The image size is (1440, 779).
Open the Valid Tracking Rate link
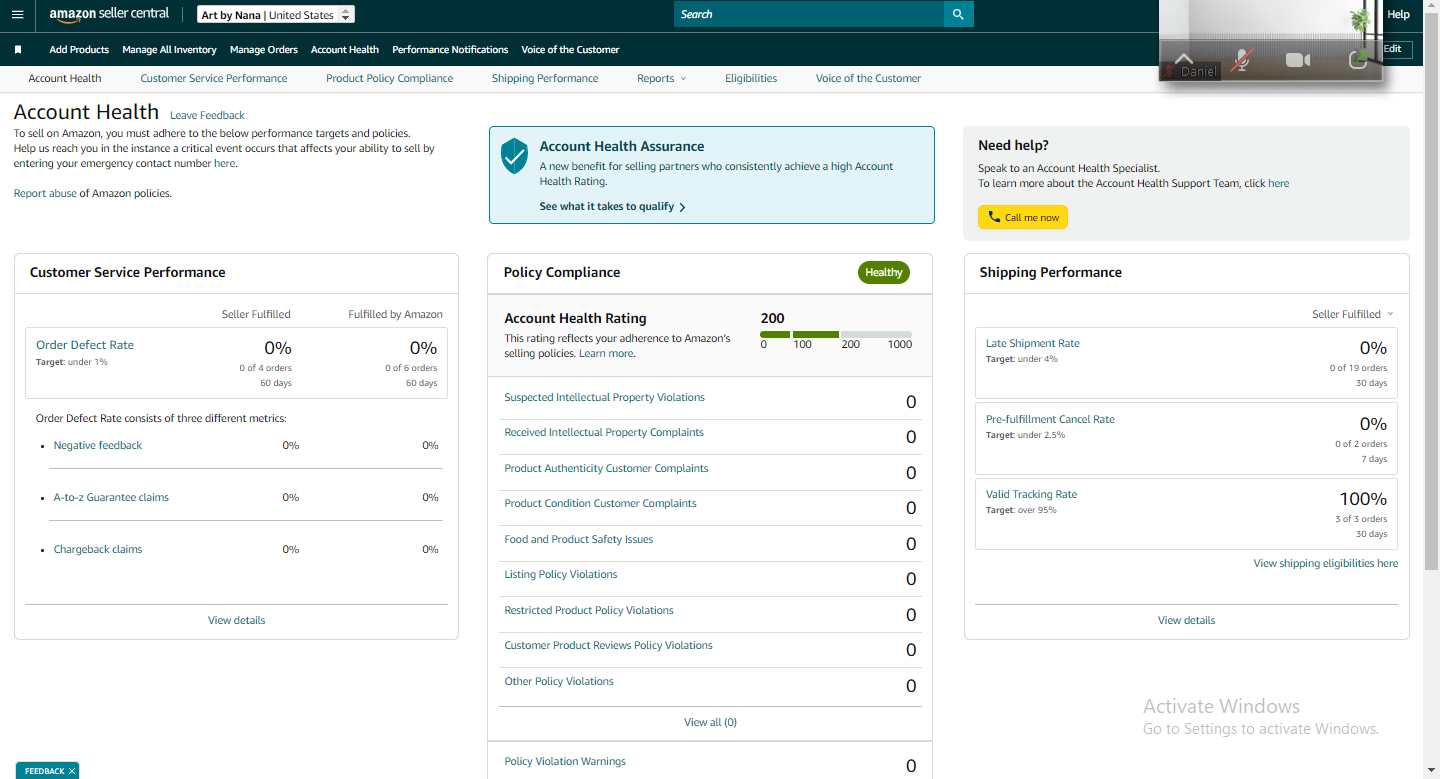(x=1031, y=494)
